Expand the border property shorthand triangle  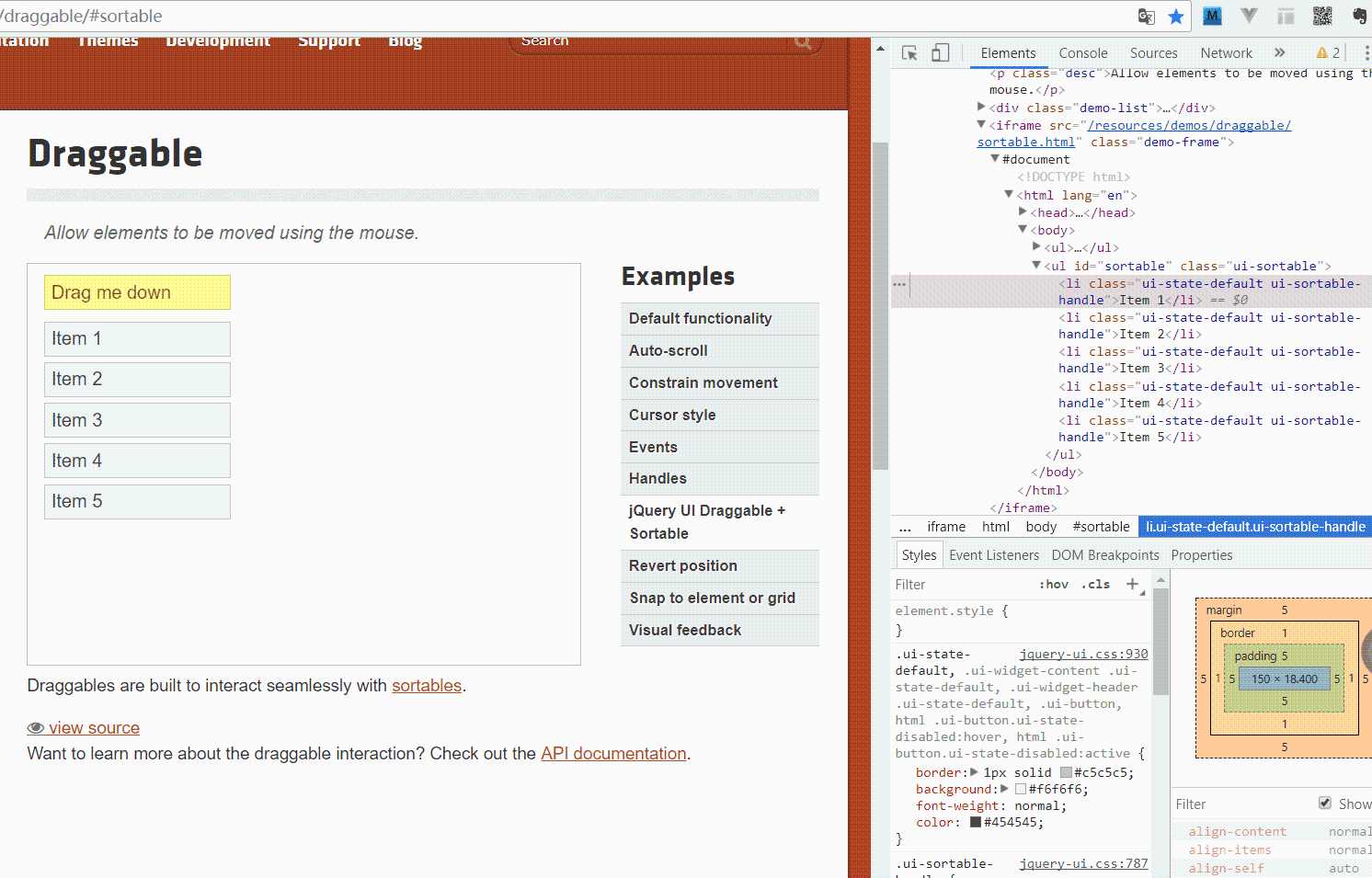(x=975, y=772)
